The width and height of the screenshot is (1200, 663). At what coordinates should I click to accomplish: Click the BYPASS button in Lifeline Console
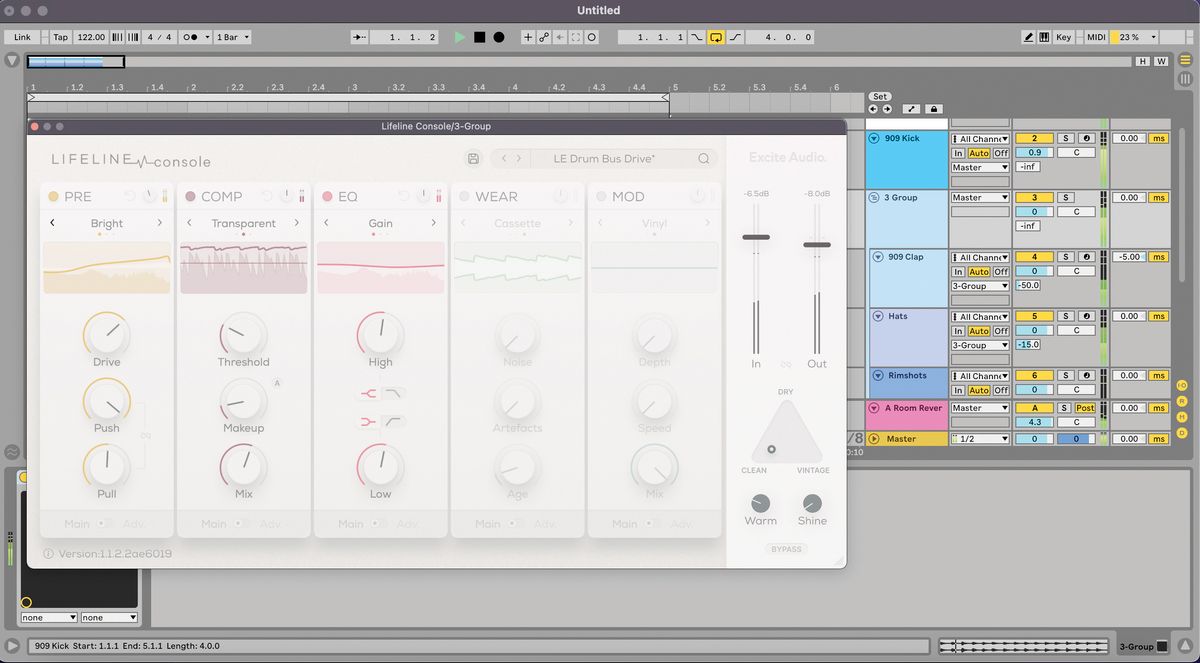[x=786, y=549]
